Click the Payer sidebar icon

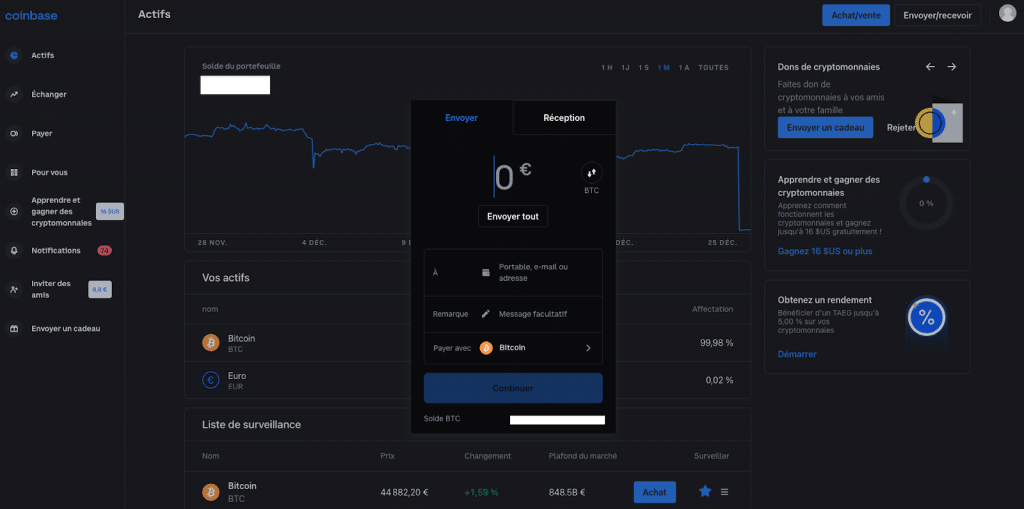click(14, 133)
